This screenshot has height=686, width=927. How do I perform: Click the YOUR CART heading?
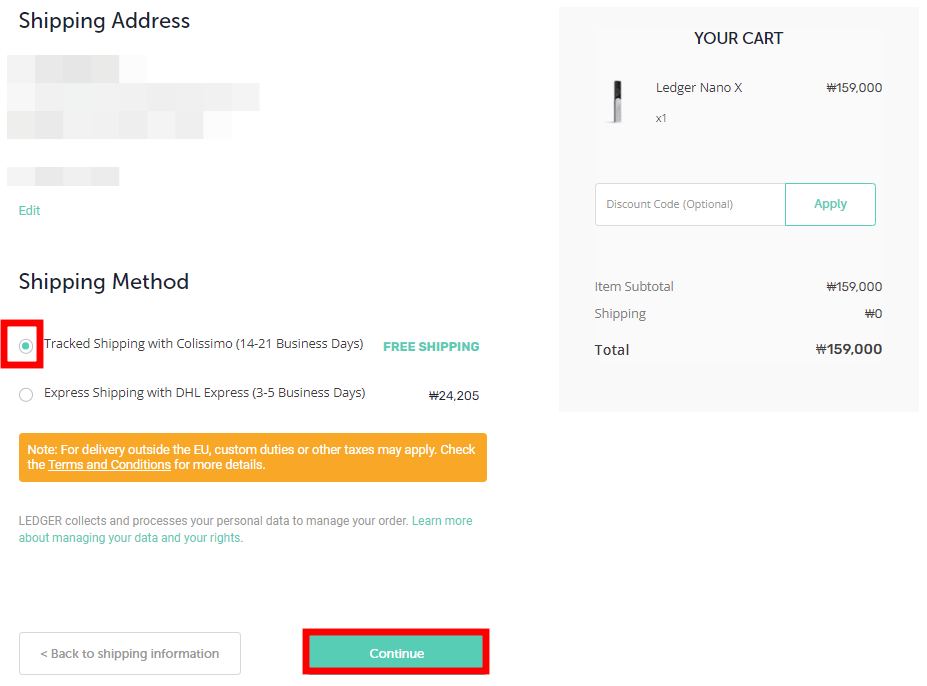click(738, 38)
